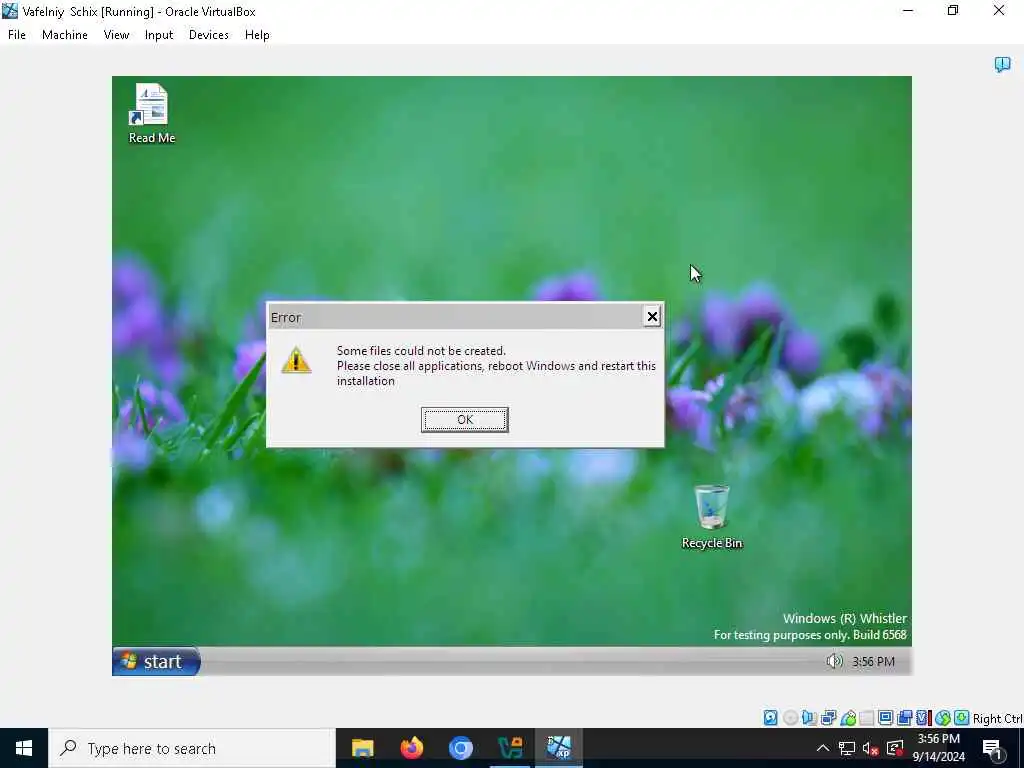This screenshot has width=1024, height=768.
Task: Click the recording status icon
Action: pyautogui.click(x=904, y=718)
